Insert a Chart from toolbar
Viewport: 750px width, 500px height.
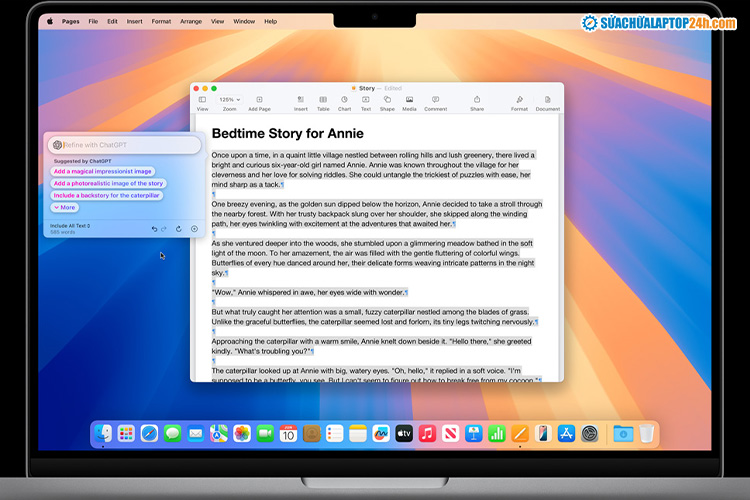344,101
